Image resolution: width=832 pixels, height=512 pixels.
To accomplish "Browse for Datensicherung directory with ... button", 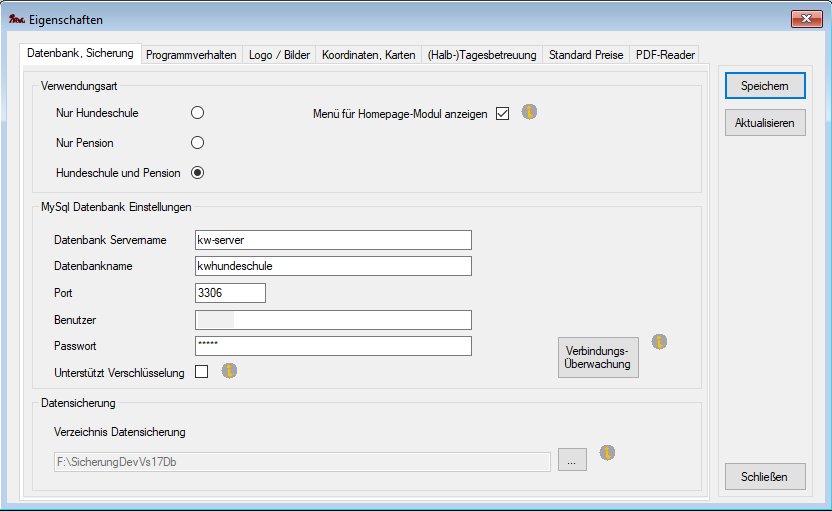I will [x=572, y=461].
